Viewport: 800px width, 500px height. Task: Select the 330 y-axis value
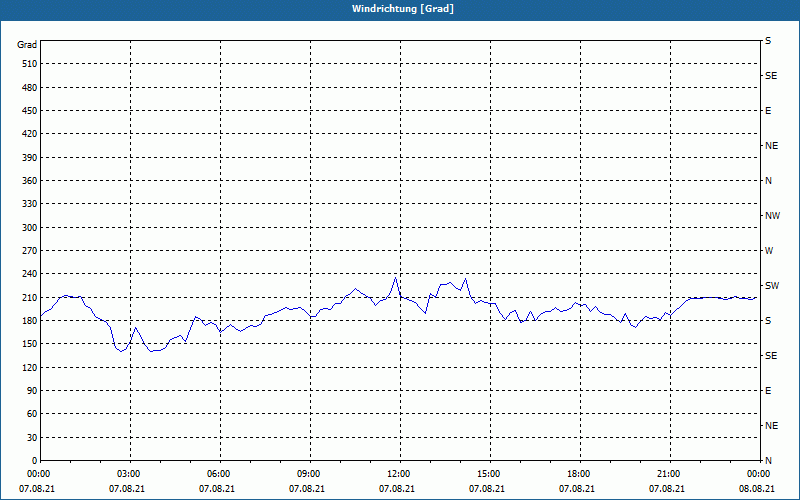point(30,204)
